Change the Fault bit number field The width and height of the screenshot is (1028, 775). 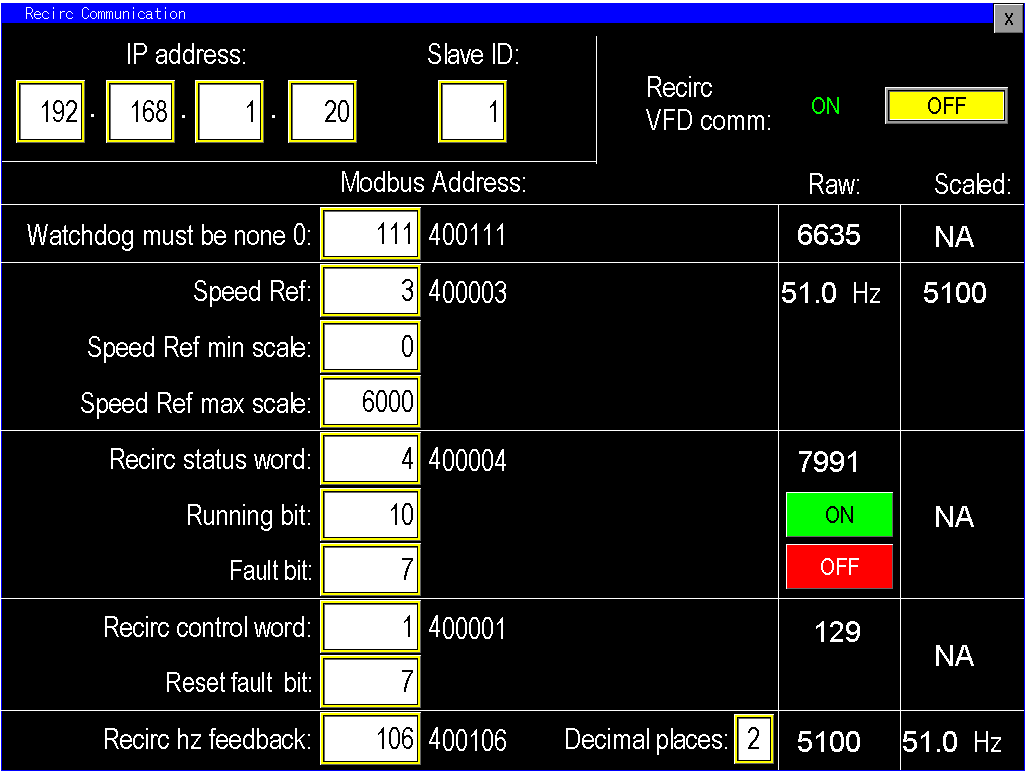[370, 570]
